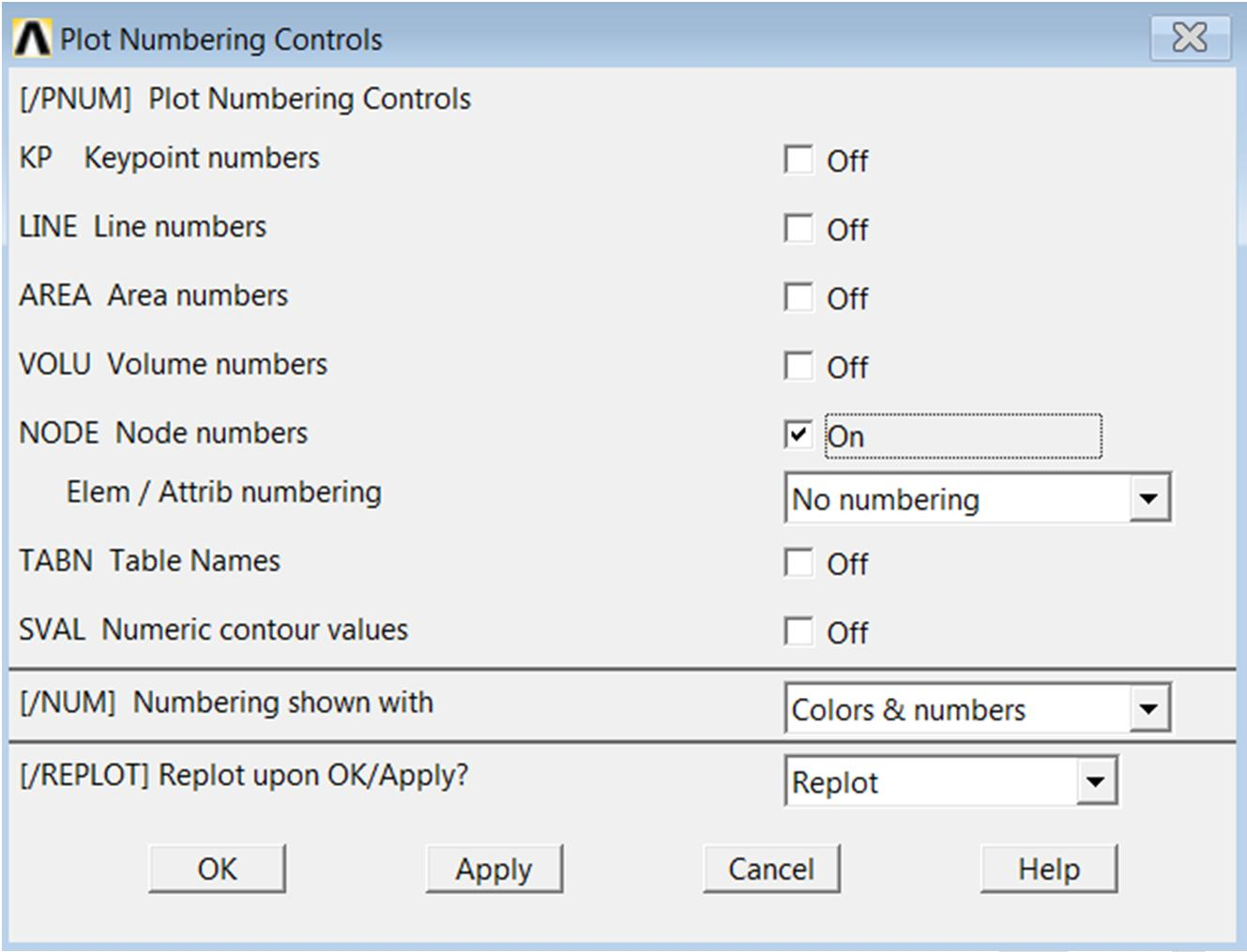Enable the Table Names checkbox

coord(798,563)
